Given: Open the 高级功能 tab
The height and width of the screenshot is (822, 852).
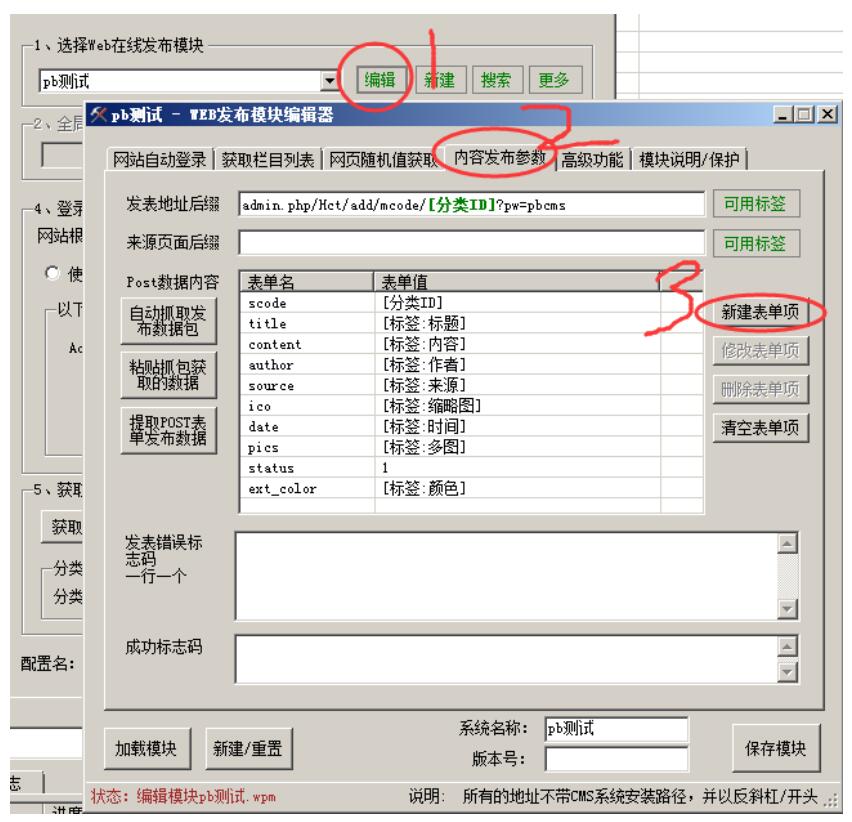Looking at the screenshot, I should click(x=592, y=160).
